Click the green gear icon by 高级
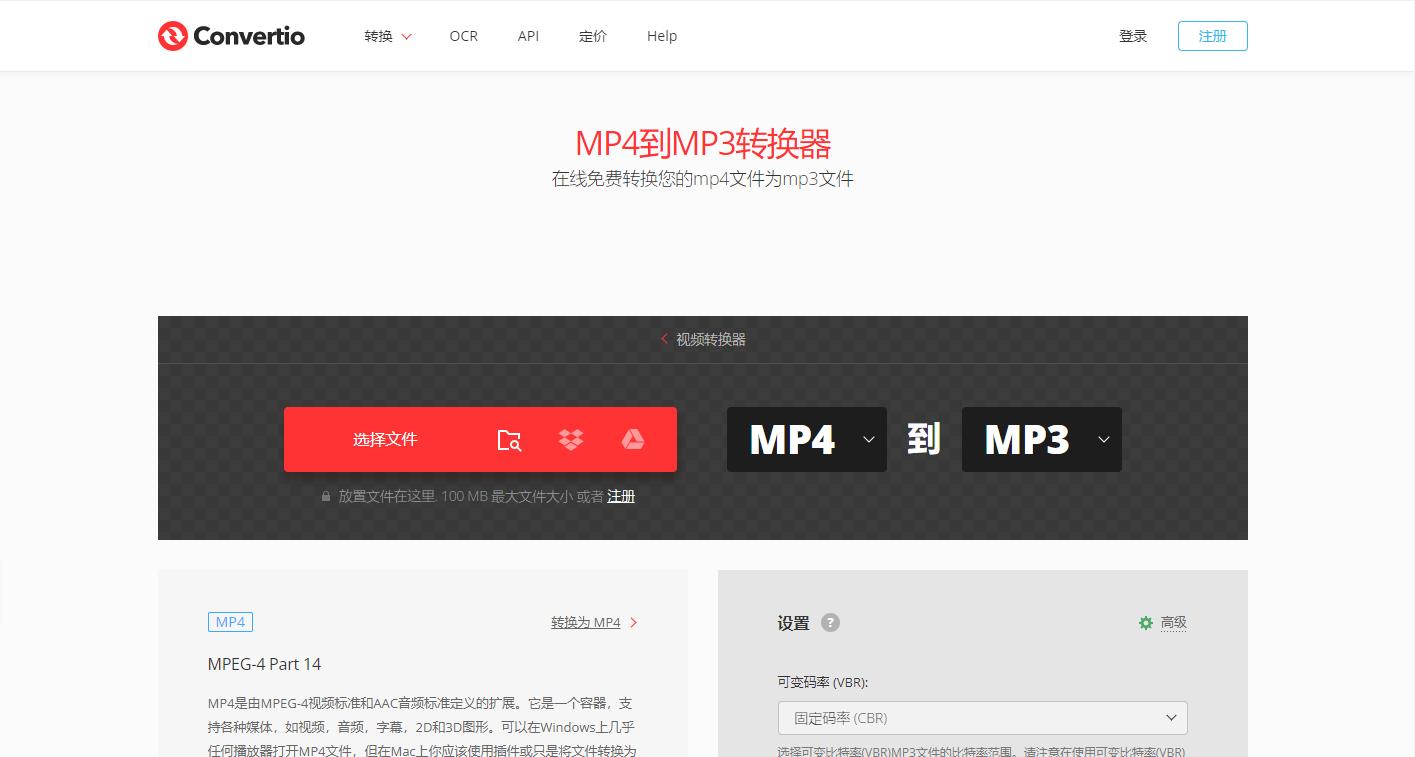Screen dimensions: 1415x757 coord(1146,623)
